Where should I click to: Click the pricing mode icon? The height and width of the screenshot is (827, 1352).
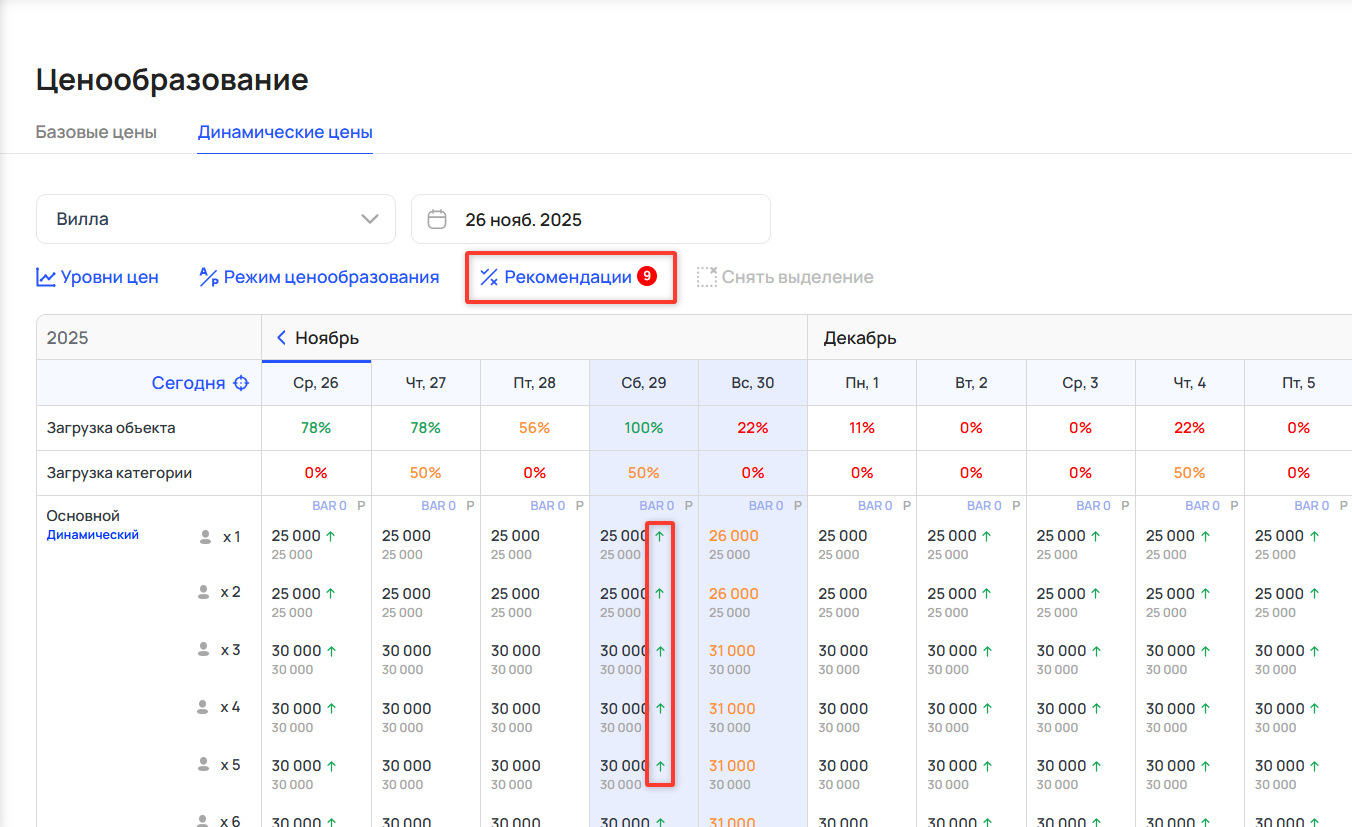click(209, 277)
